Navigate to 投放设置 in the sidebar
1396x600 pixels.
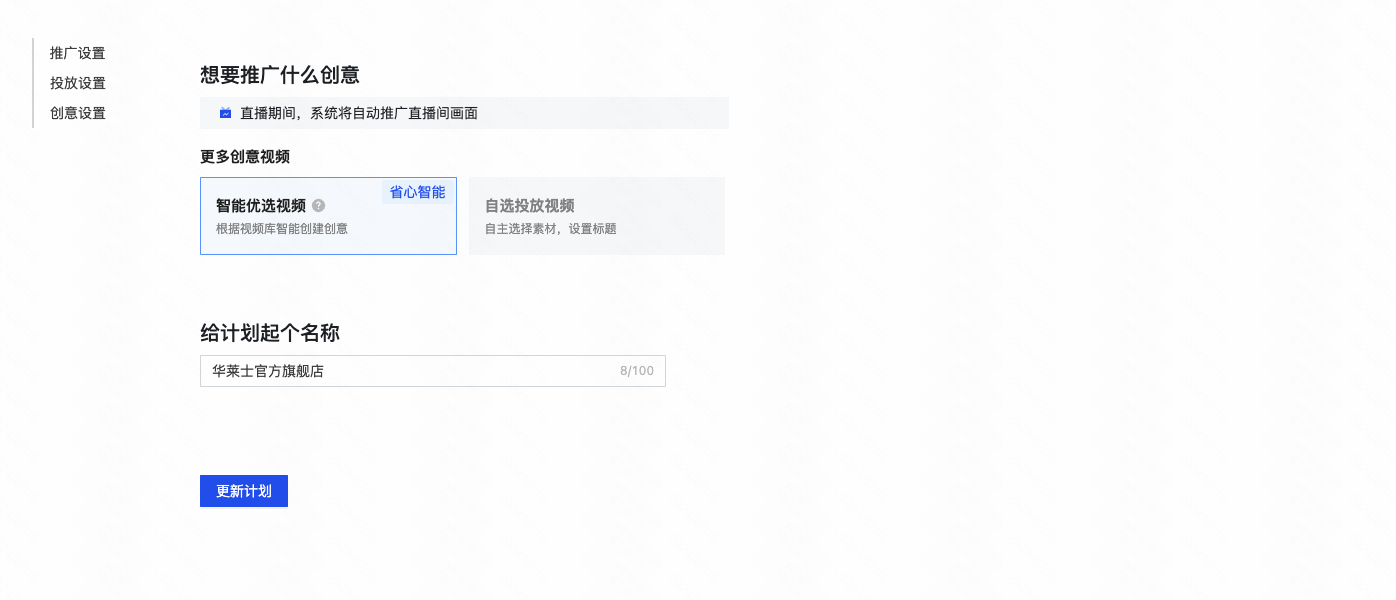pyautogui.click(x=77, y=83)
